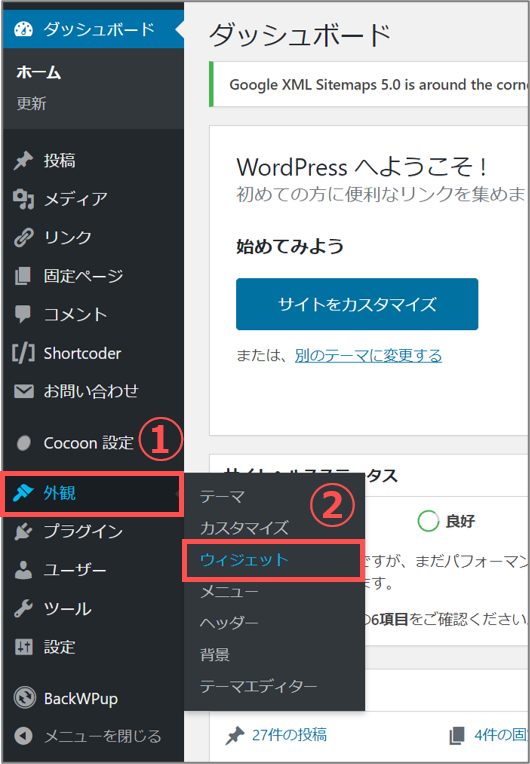Open the 27件の投稿 link
The width and height of the screenshot is (530, 764).
[289, 735]
